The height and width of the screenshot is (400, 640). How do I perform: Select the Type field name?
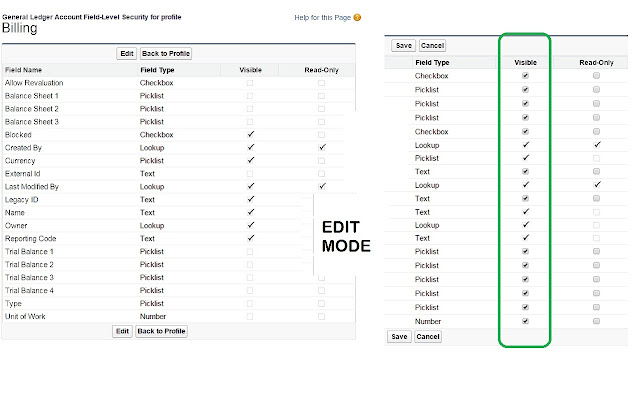(x=13, y=304)
